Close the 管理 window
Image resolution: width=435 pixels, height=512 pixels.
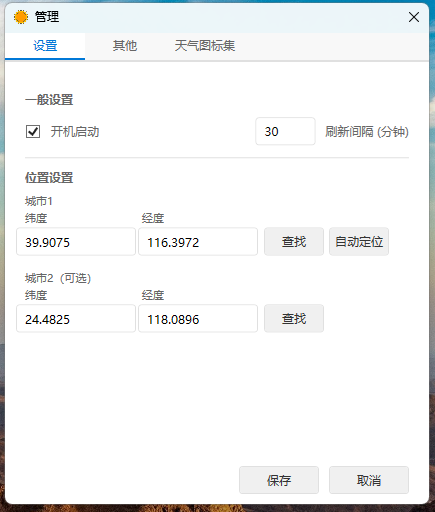[414, 17]
